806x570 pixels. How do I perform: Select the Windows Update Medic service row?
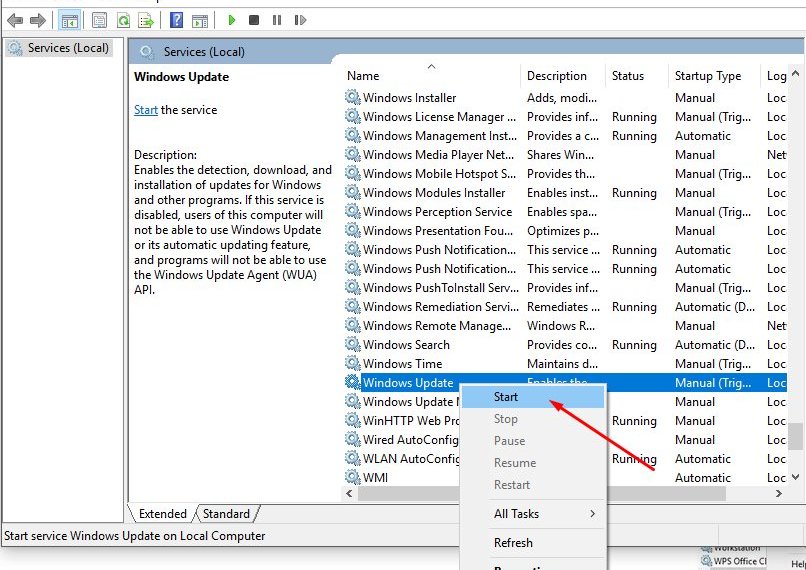pyautogui.click(x=564, y=401)
